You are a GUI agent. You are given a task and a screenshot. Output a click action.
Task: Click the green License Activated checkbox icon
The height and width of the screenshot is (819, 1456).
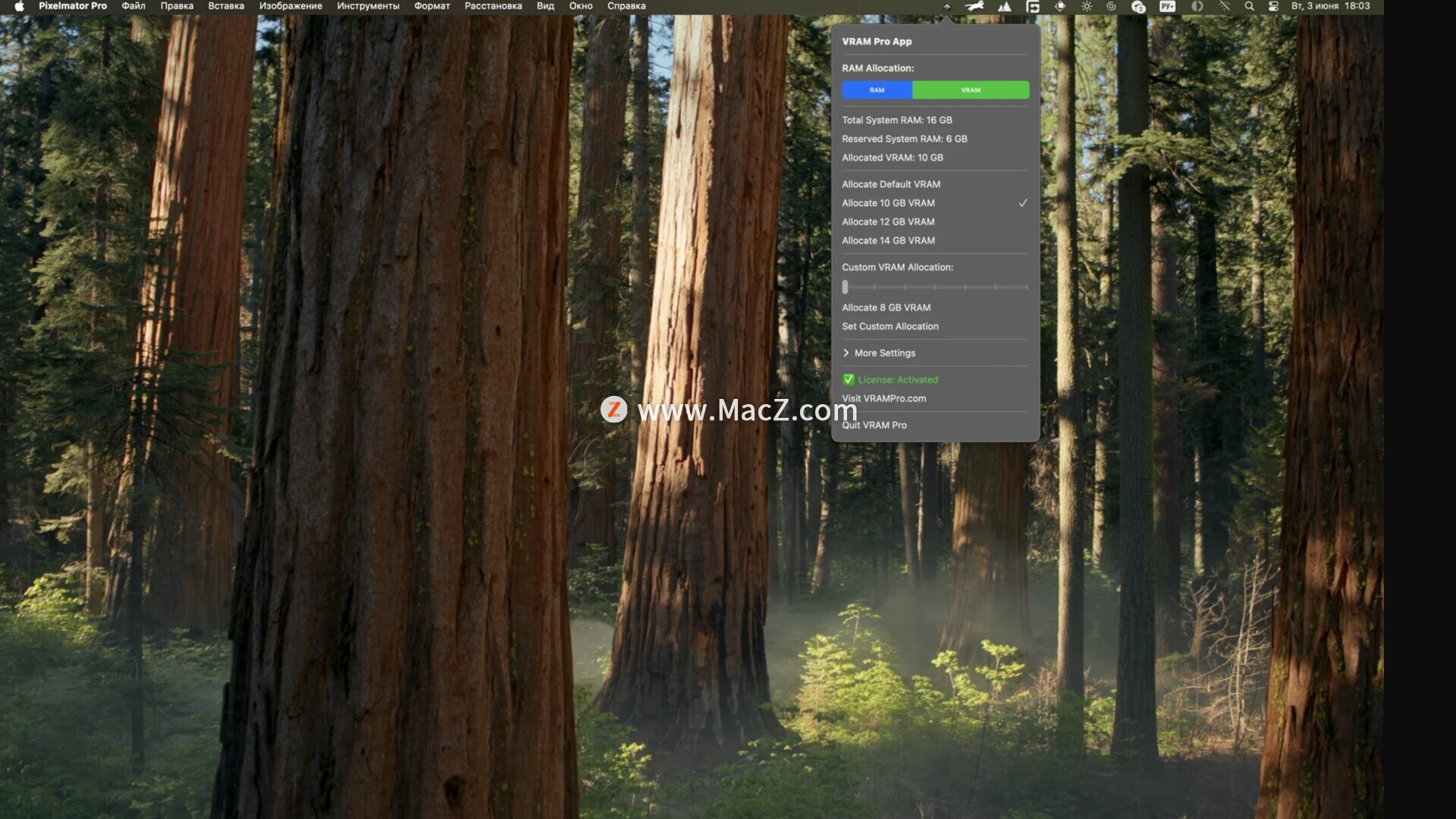click(x=848, y=380)
